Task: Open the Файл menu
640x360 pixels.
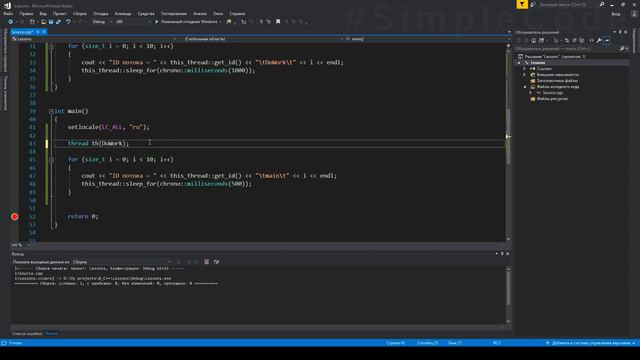Action: tap(8, 13)
